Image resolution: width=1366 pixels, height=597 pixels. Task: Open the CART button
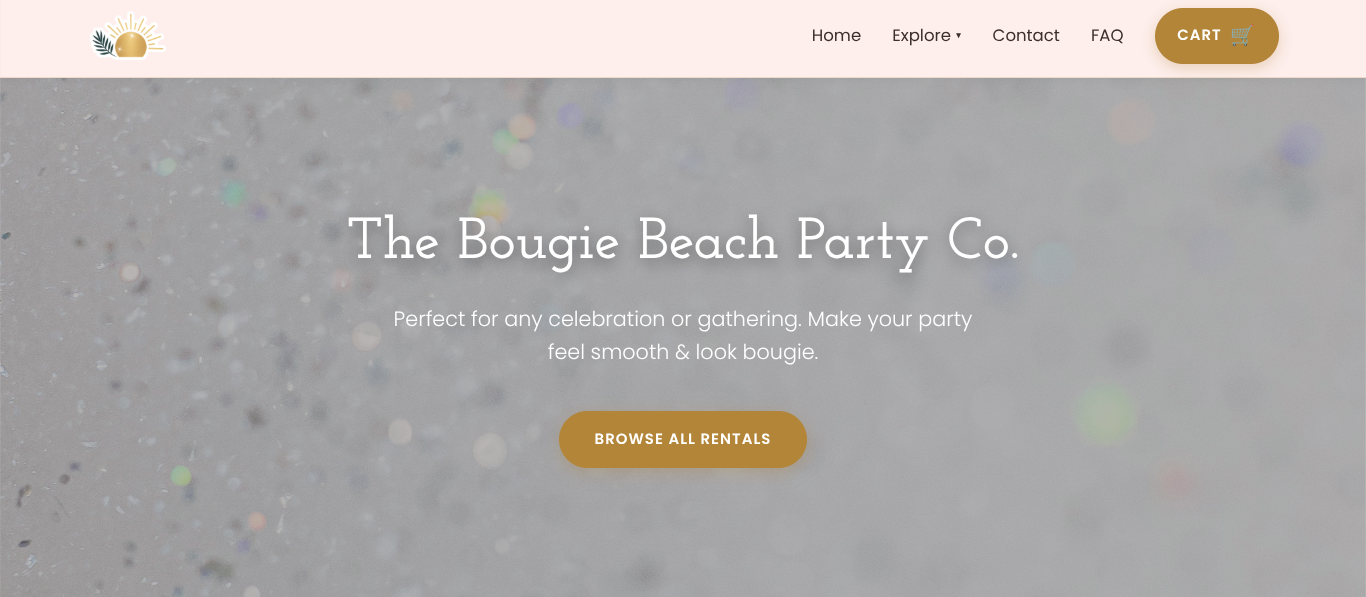(x=1216, y=35)
